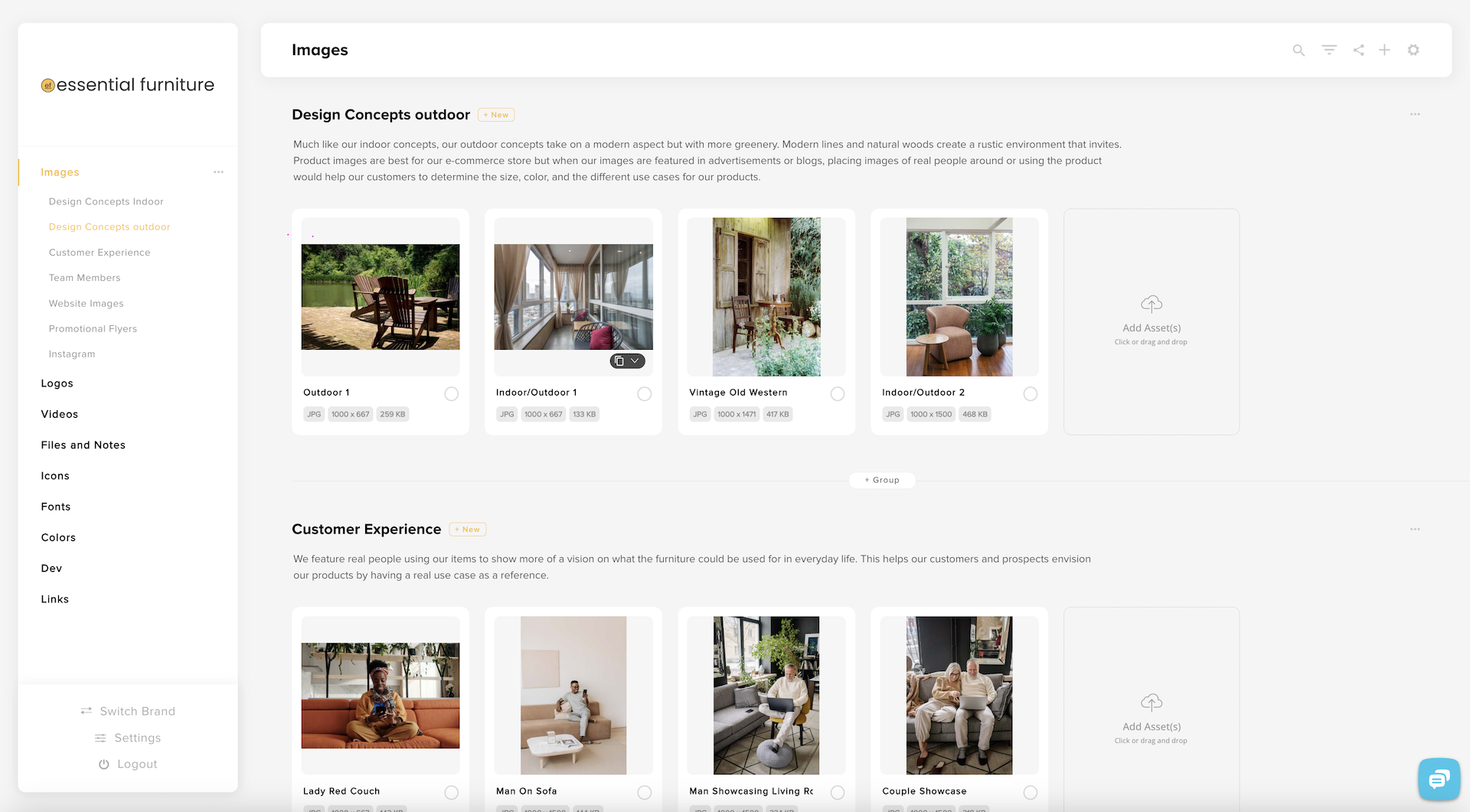Viewport: 1470px width, 812px height.
Task: Open the Lady Red Couch thumbnail
Action: point(381,695)
